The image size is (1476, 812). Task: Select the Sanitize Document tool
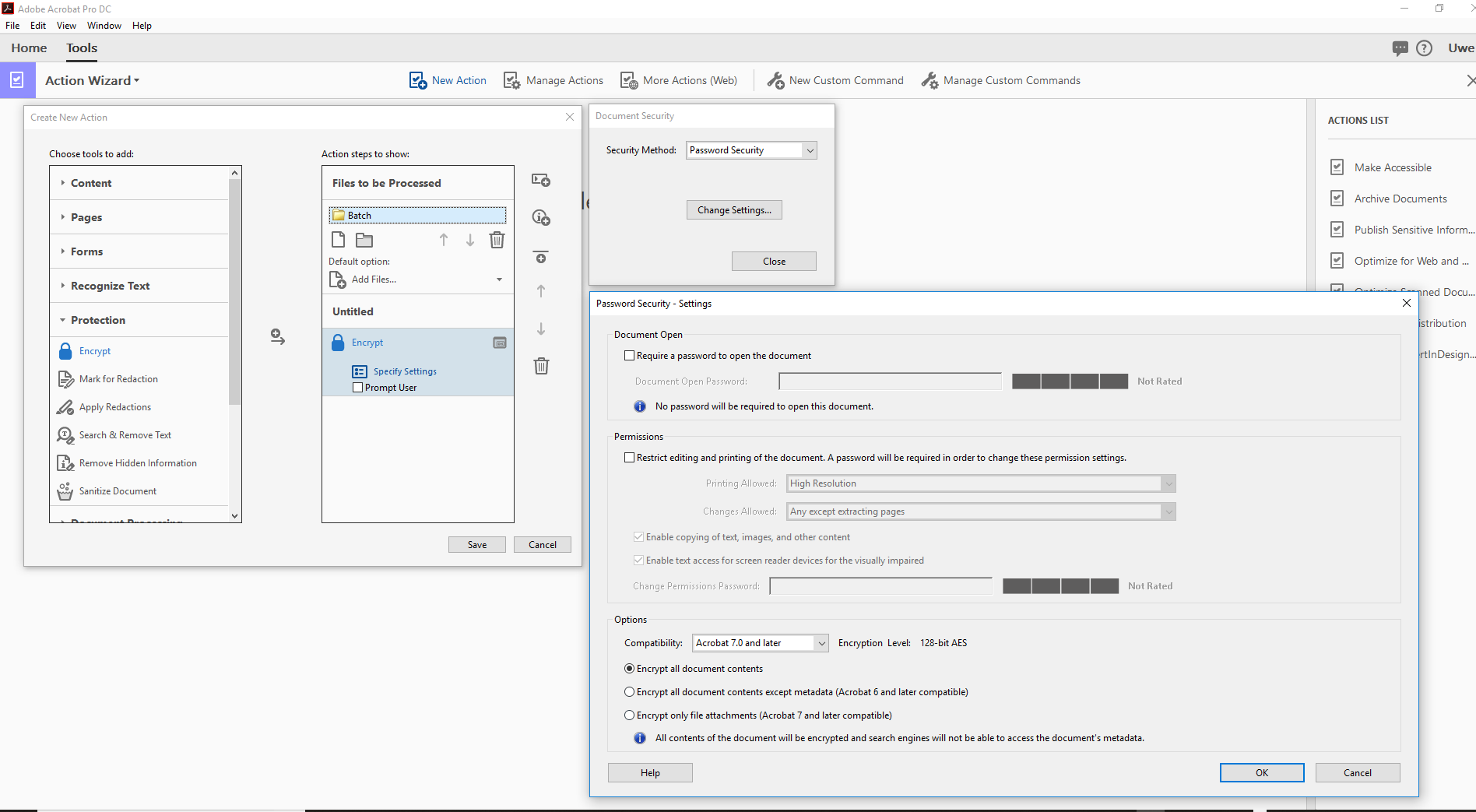pyautogui.click(x=107, y=491)
